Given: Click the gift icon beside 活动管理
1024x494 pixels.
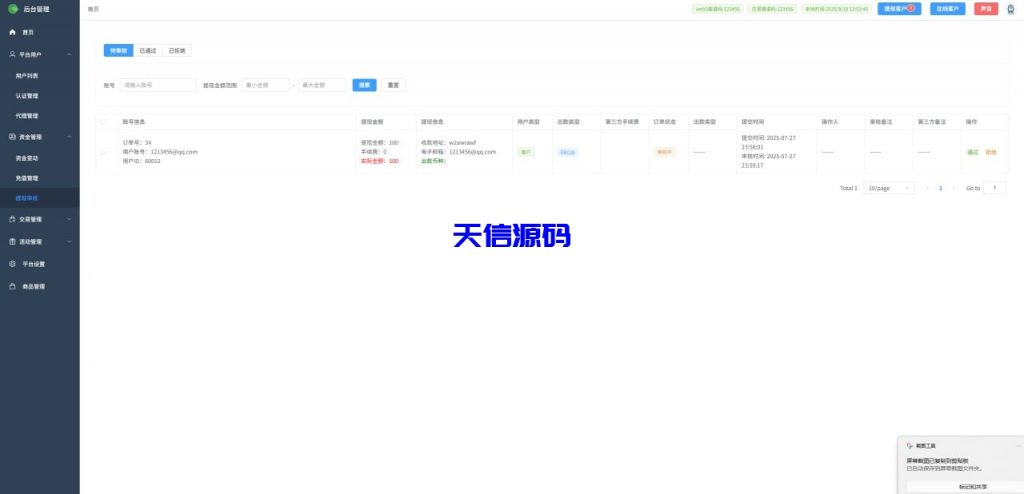Looking at the screenshot, I should click(x=12, y=241).
